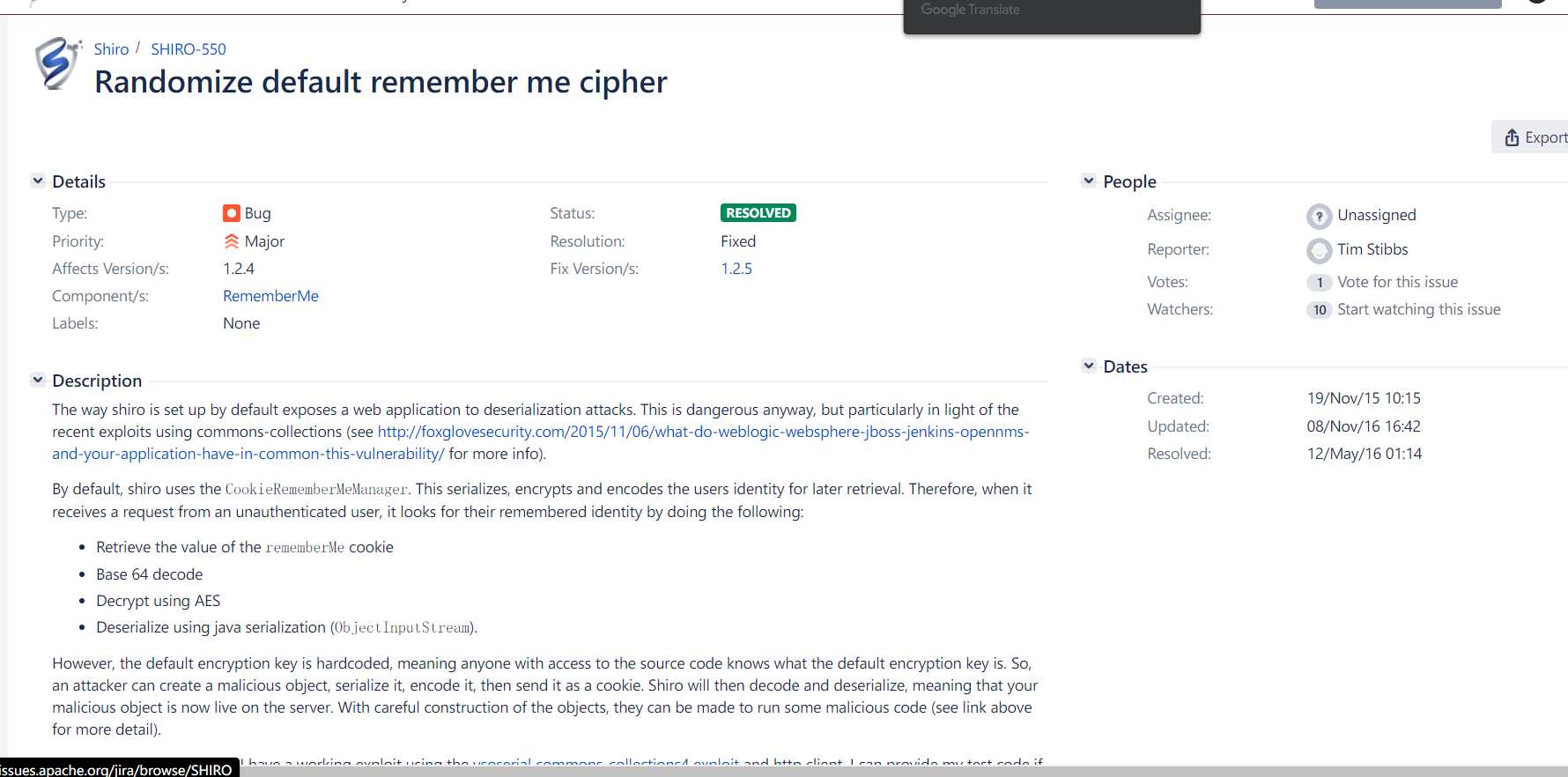Click the Bug type icon

coord(232,213)
